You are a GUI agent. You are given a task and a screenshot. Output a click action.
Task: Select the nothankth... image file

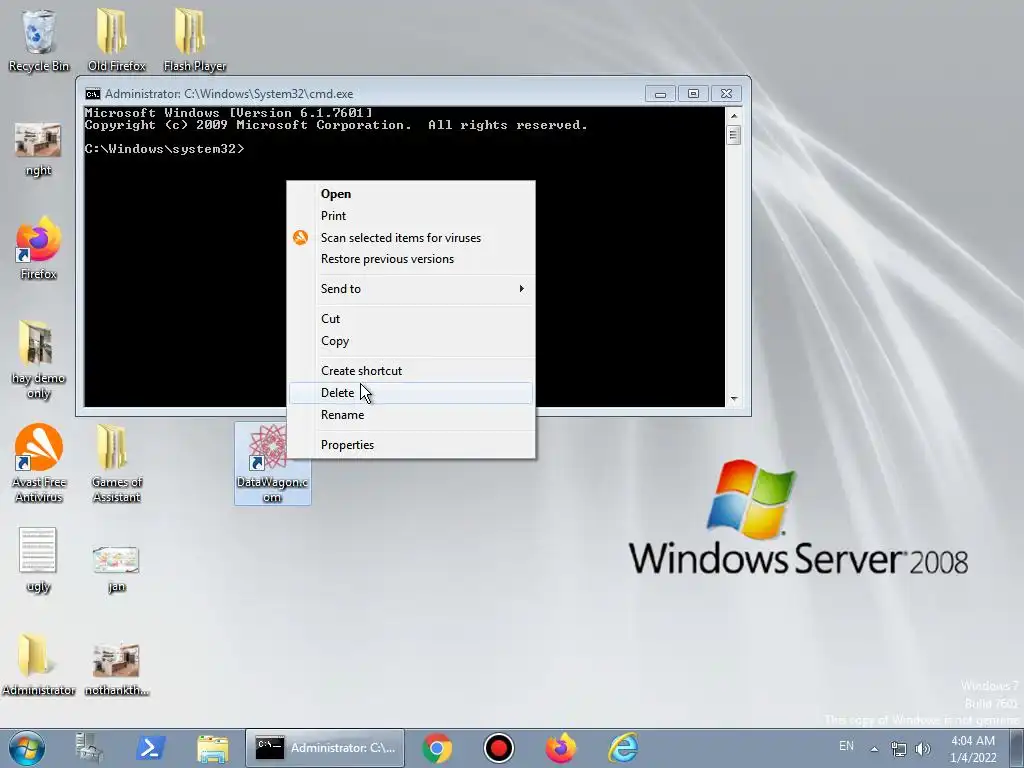[x=116, y=669]
